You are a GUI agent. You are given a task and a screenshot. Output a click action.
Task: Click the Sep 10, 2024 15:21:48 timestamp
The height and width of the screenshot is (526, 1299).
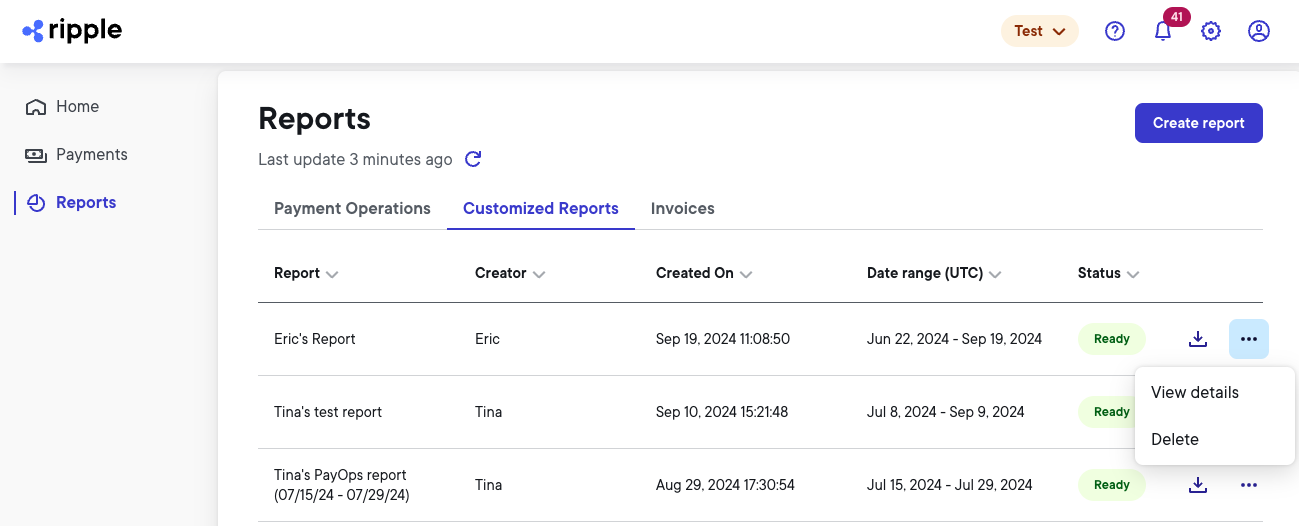(x=722, y=412)
